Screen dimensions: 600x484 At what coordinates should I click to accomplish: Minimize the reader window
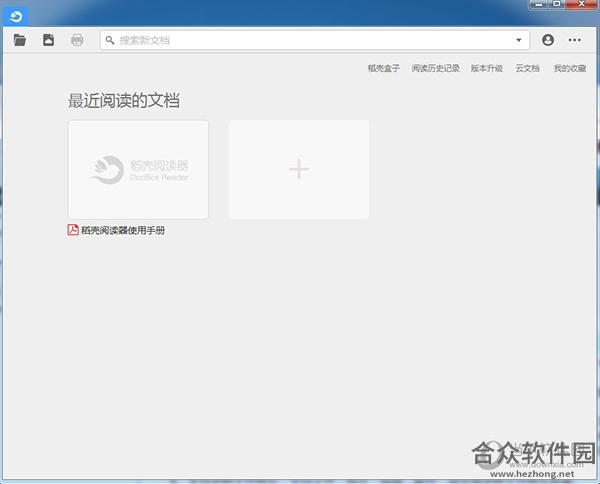539,4
